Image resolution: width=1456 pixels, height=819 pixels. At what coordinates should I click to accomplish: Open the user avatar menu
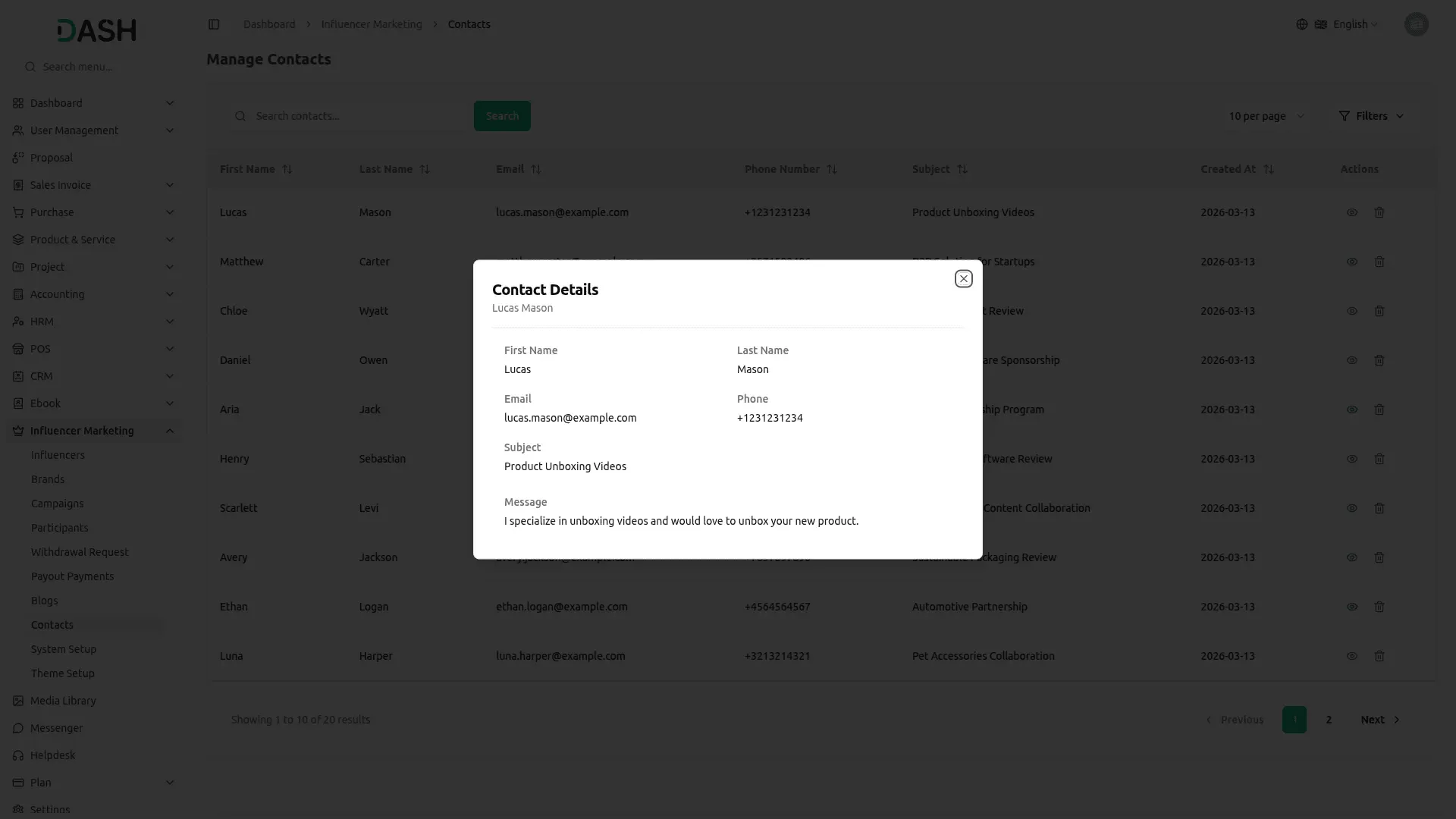click(x=1416, y=24)
